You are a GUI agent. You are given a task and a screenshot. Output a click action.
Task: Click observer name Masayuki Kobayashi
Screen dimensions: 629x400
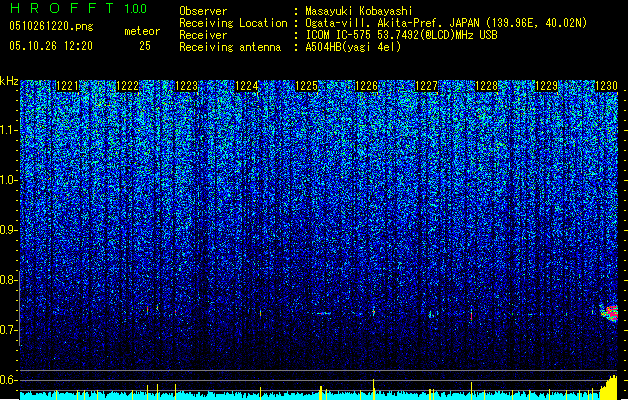(x=359, y=11)
